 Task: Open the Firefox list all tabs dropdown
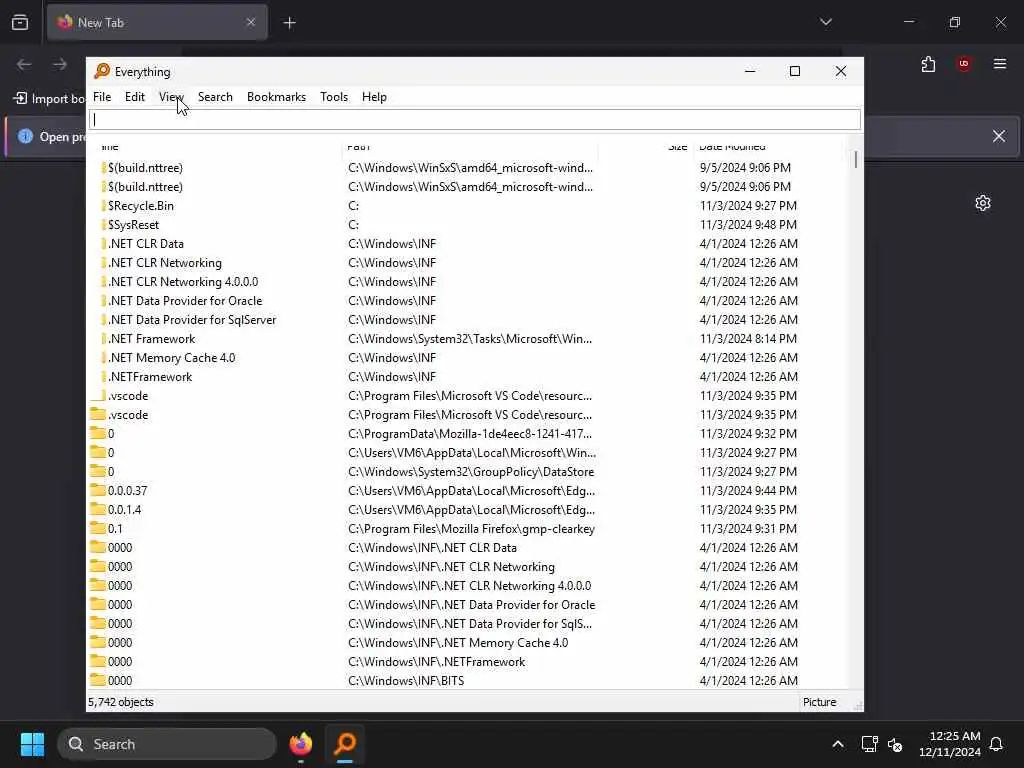click(x=825, y=22)
